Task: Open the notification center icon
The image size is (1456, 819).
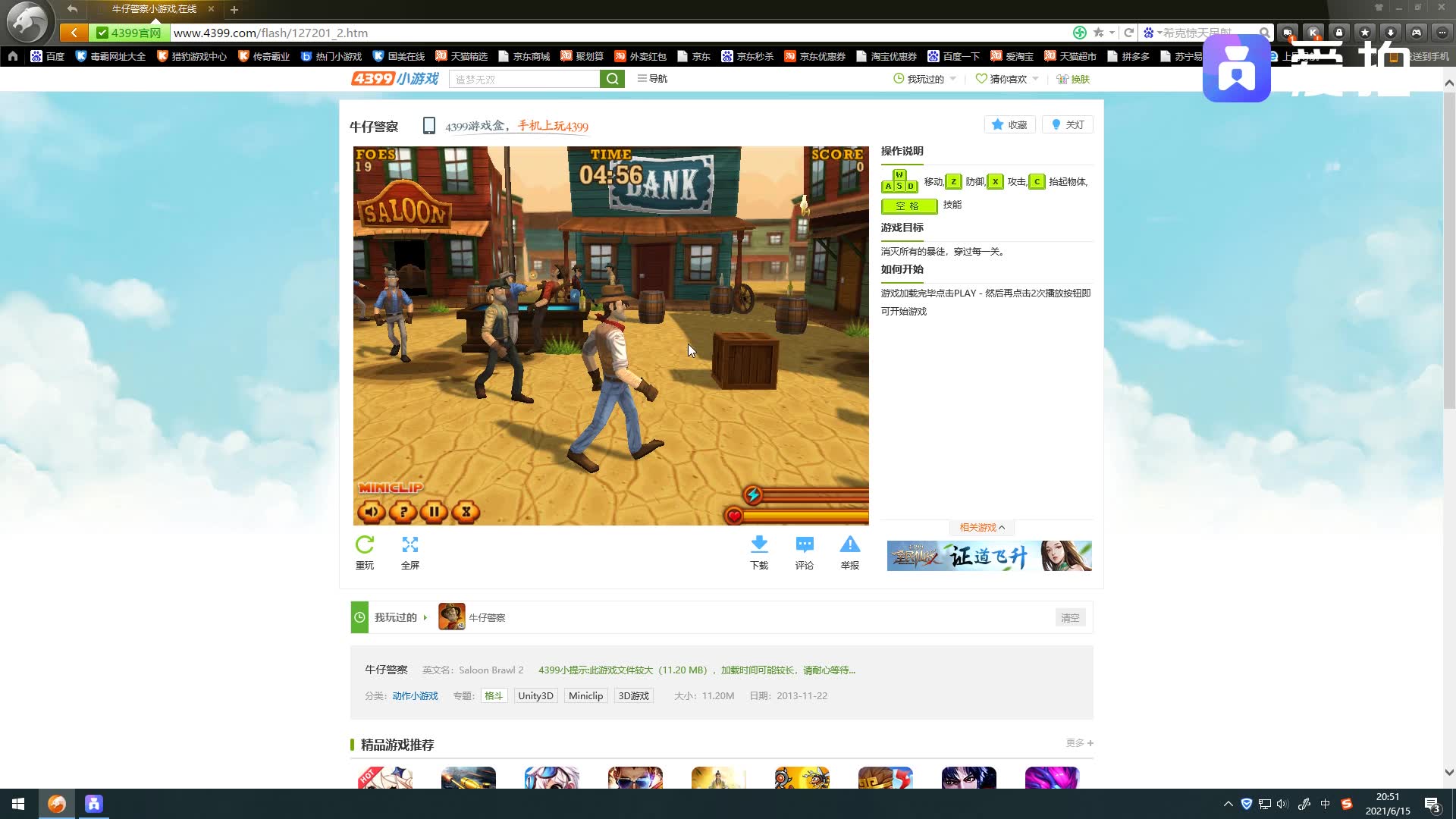Action: [1432, 805]
